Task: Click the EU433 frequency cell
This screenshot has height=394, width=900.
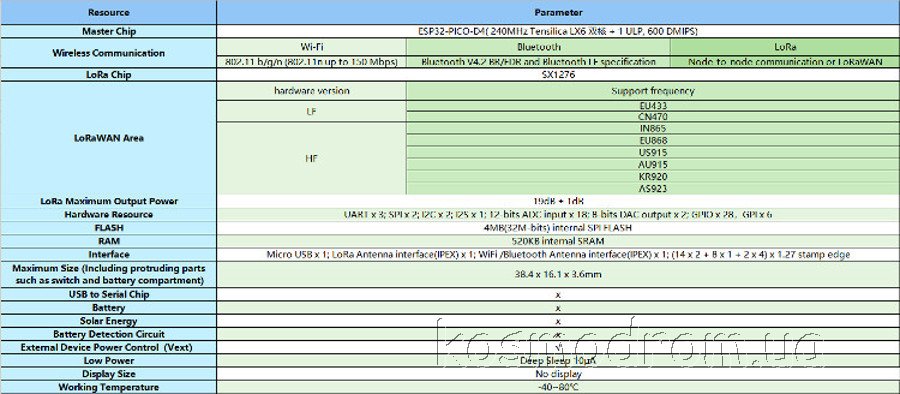Action: (x=653, y=106)
